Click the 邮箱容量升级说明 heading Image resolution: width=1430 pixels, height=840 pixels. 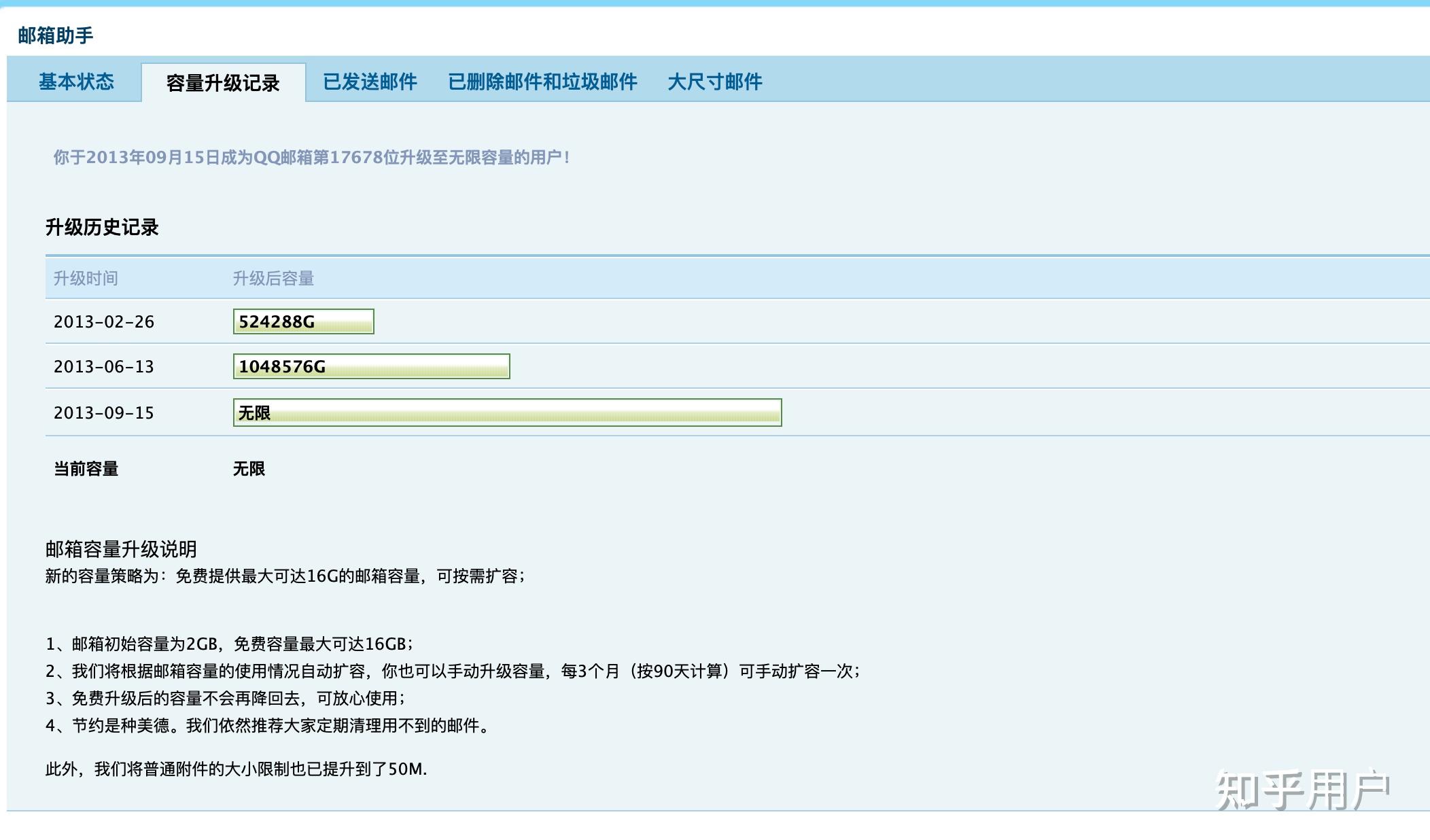click(121, 549)
